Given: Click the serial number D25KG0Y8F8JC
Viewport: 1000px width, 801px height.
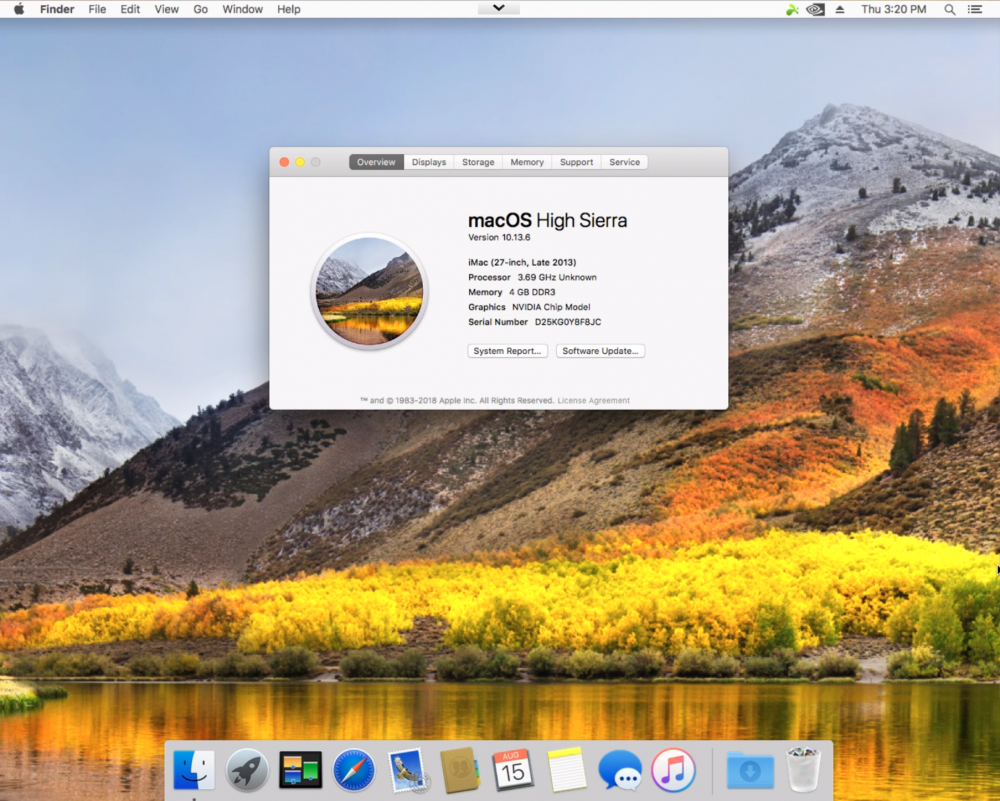Looking at the screenshot, I should point(568,322).
